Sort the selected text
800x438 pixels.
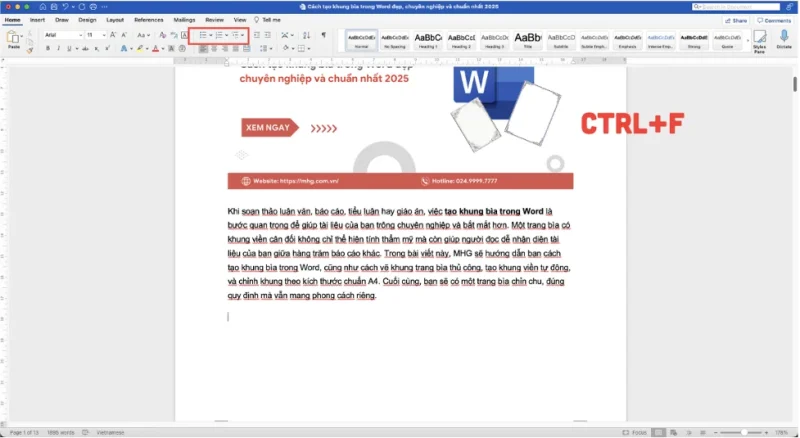coord(306,35)
